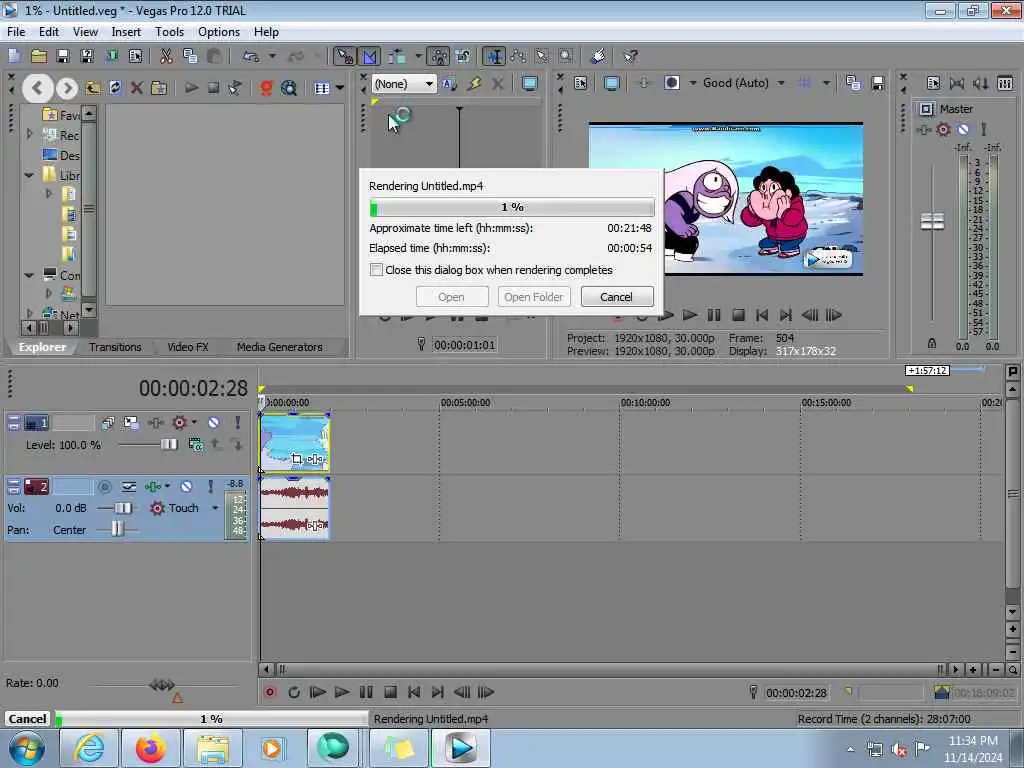Screen dimensions: 1024x768
Task: Open a project using the folder icon
Action: 39,56
